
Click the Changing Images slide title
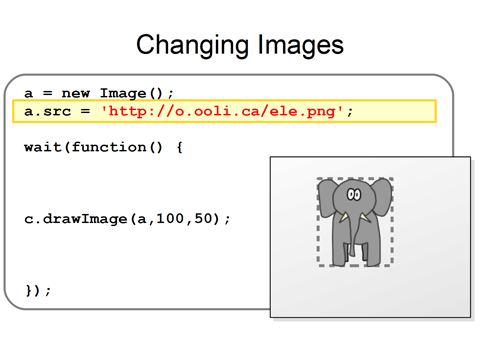[x=240, y=45]
